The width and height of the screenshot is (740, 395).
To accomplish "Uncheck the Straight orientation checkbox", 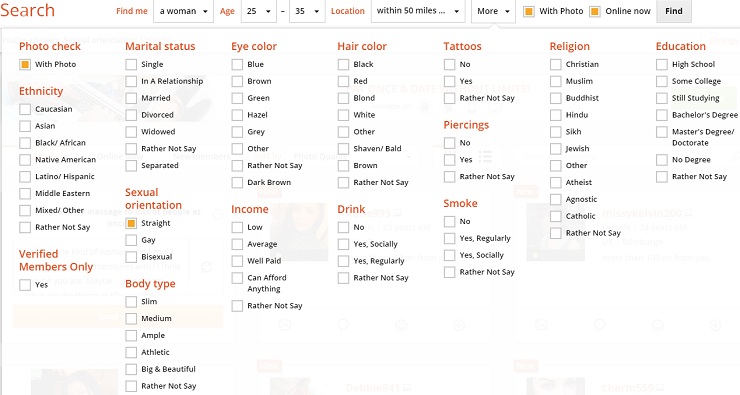I will (131, 223).
